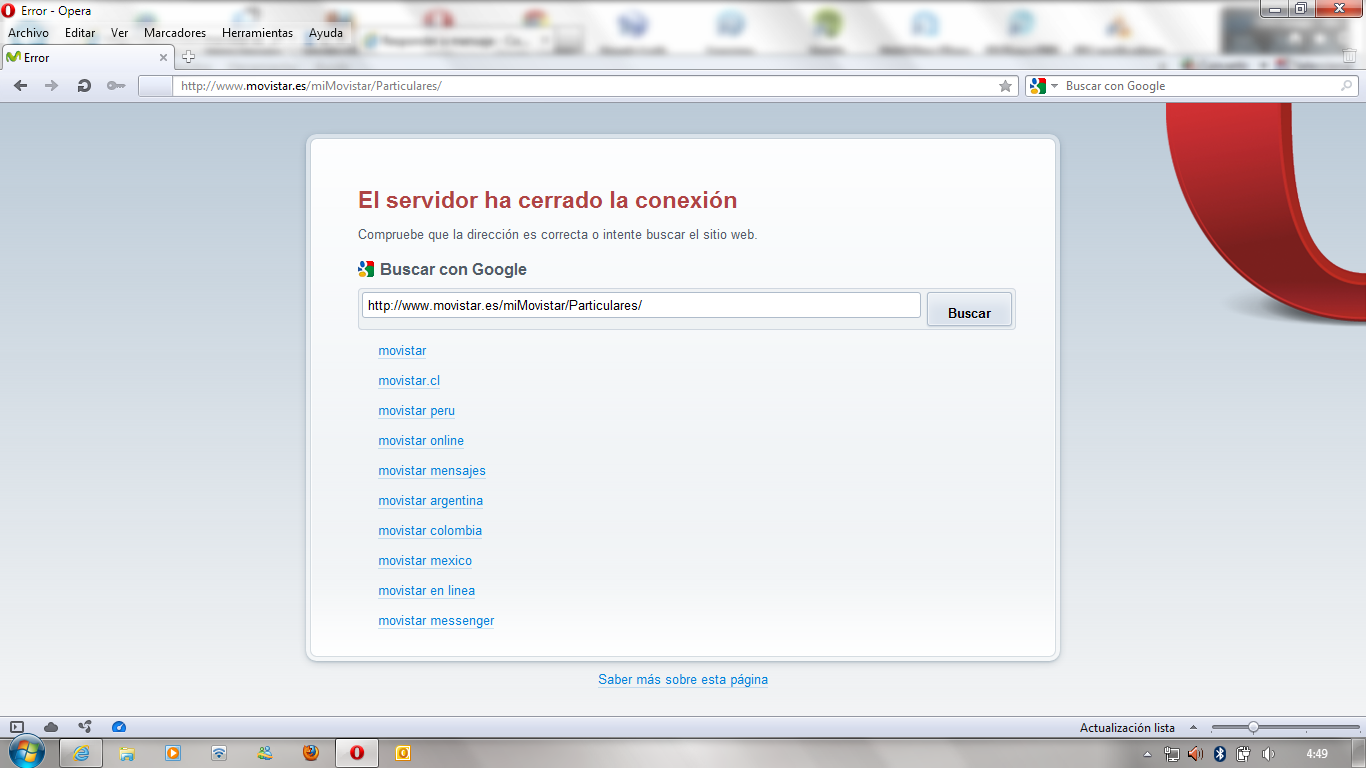This screenshot has width=1366, height=768.
Task: Launch Firefox from the taskbar
Action: (x=311, y=753)
